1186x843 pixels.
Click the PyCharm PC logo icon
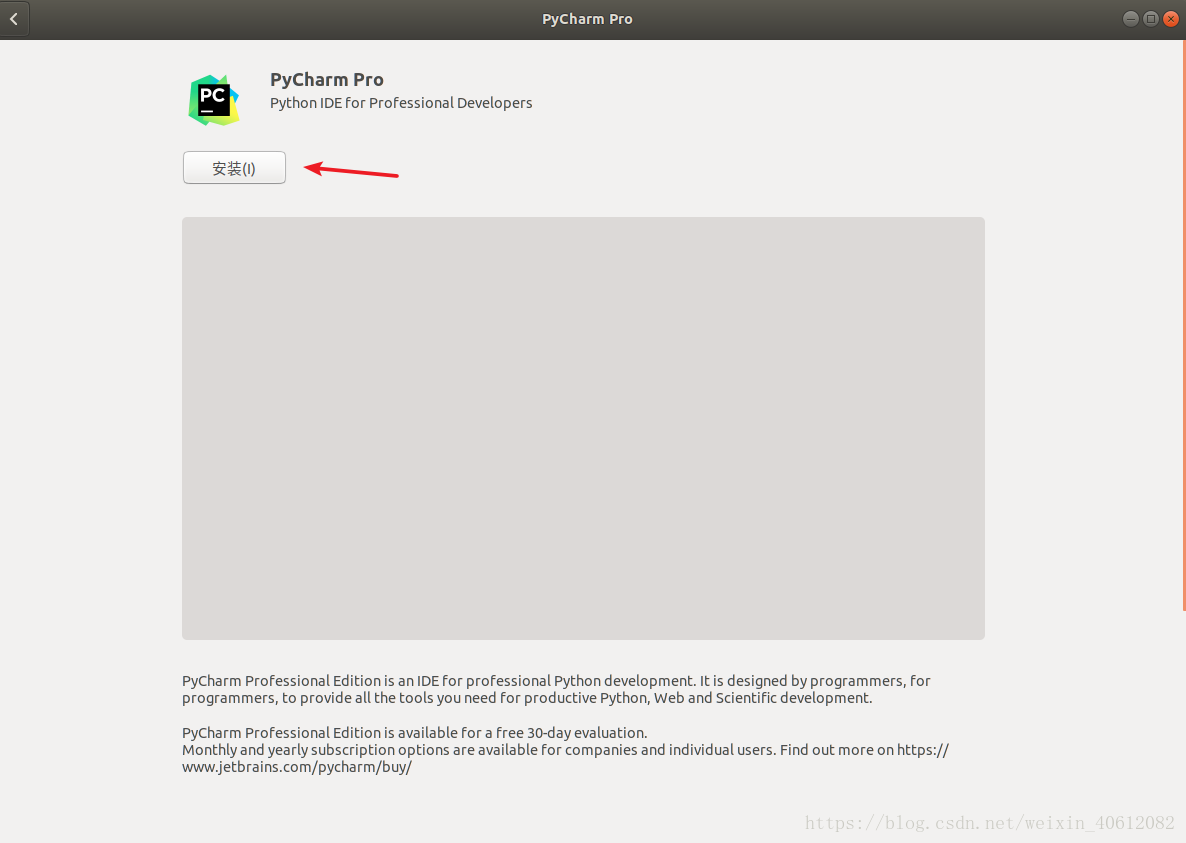tap(214, 100)
